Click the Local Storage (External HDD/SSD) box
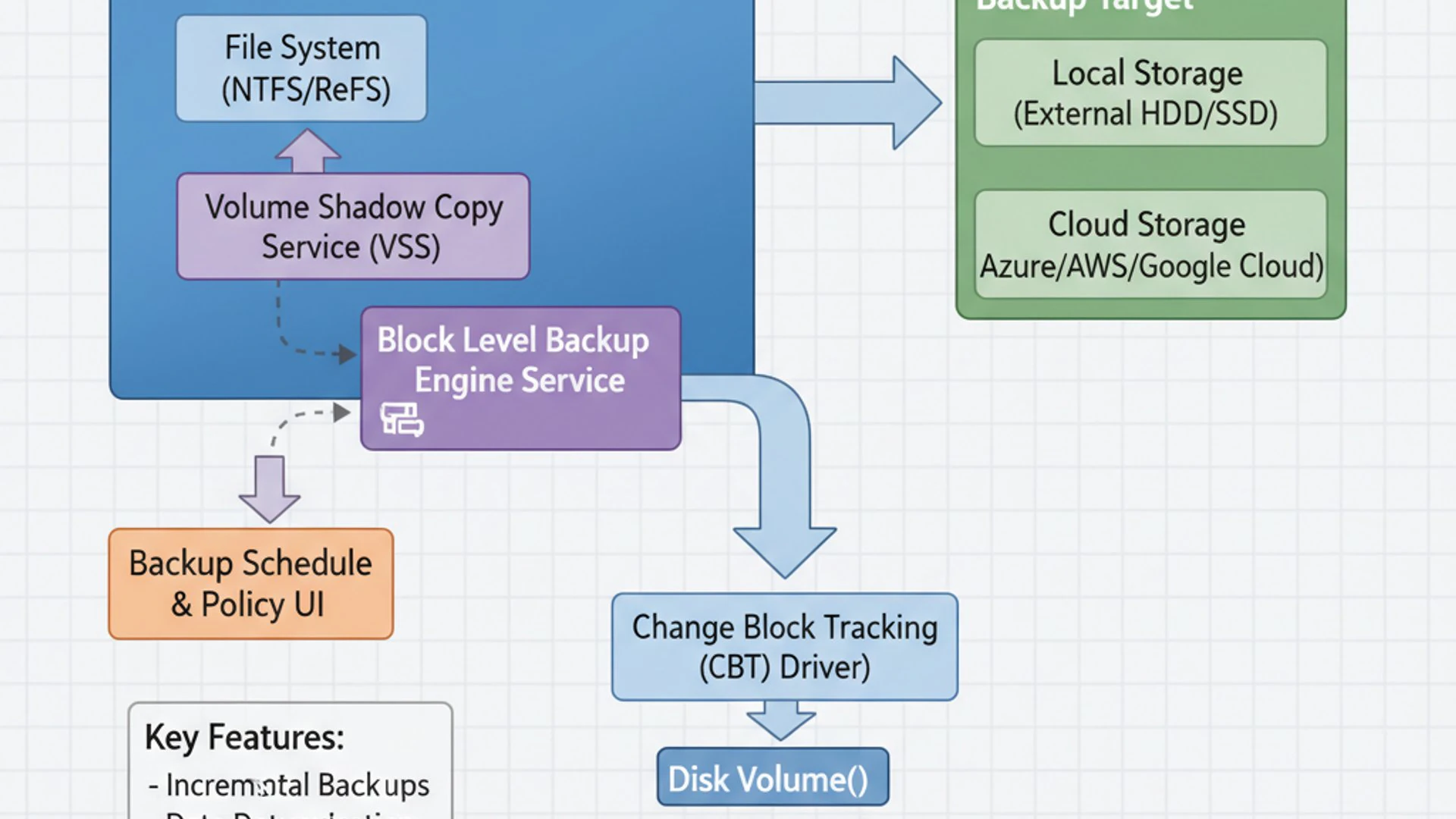Viewport: 1456px width, 819px height. click(1150, 93)
